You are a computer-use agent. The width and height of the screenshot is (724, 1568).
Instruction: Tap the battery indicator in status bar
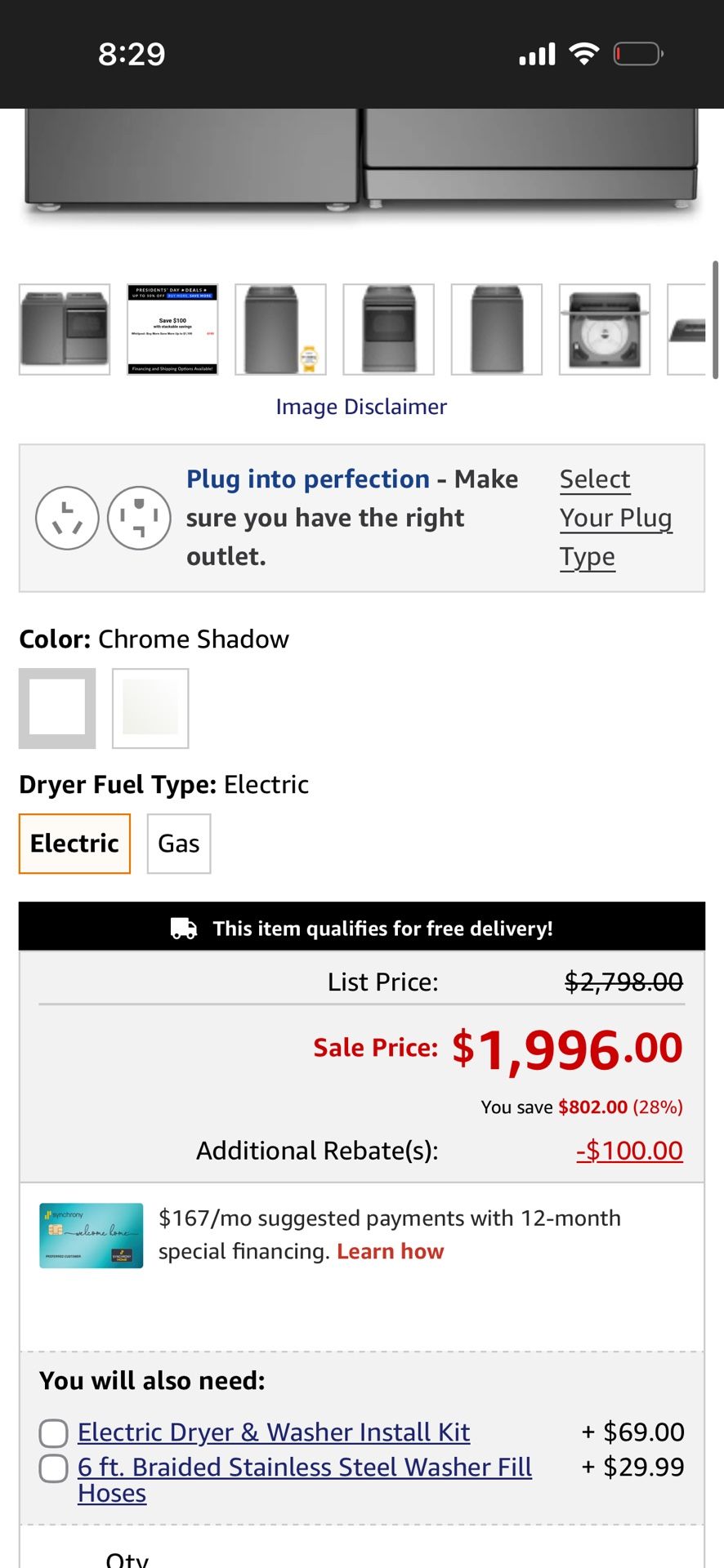[x=637, y=54]
